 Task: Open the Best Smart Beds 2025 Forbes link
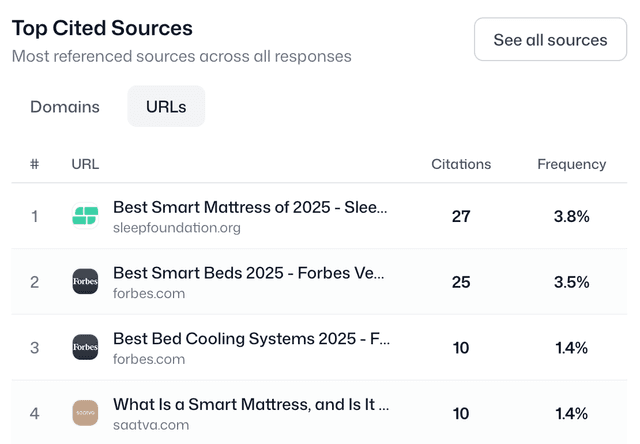click(x=248, y=273)
